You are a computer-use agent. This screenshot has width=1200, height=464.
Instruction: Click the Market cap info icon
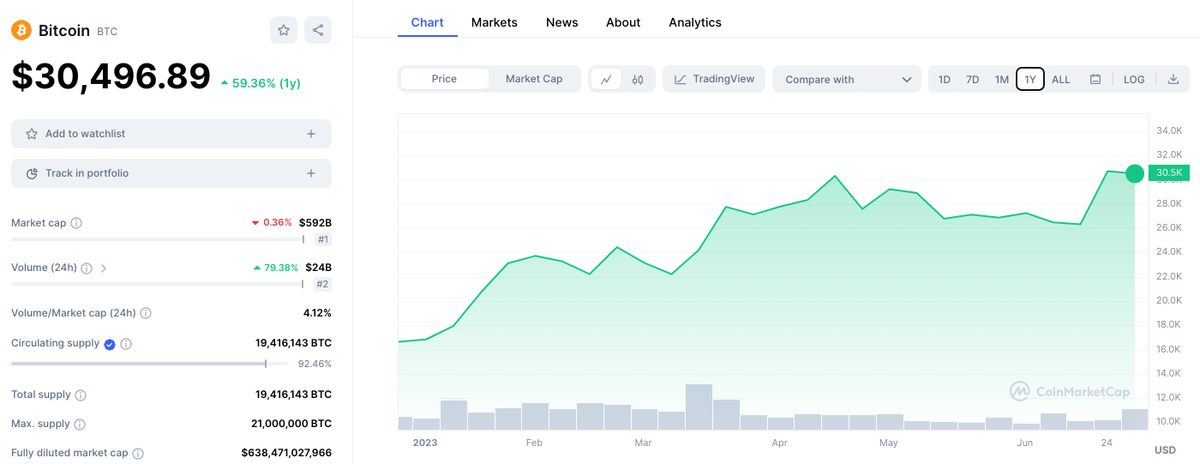[x=77, y=223]
